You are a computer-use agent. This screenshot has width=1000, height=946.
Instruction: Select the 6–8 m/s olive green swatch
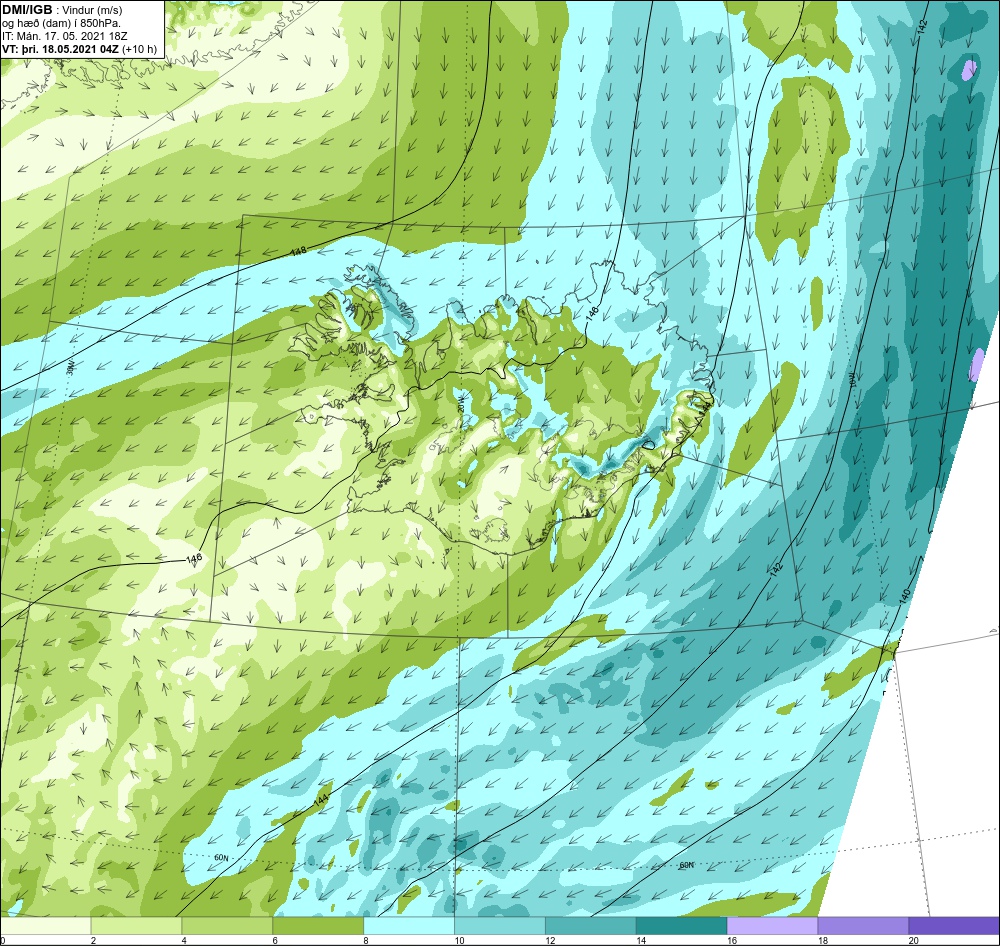318,925
